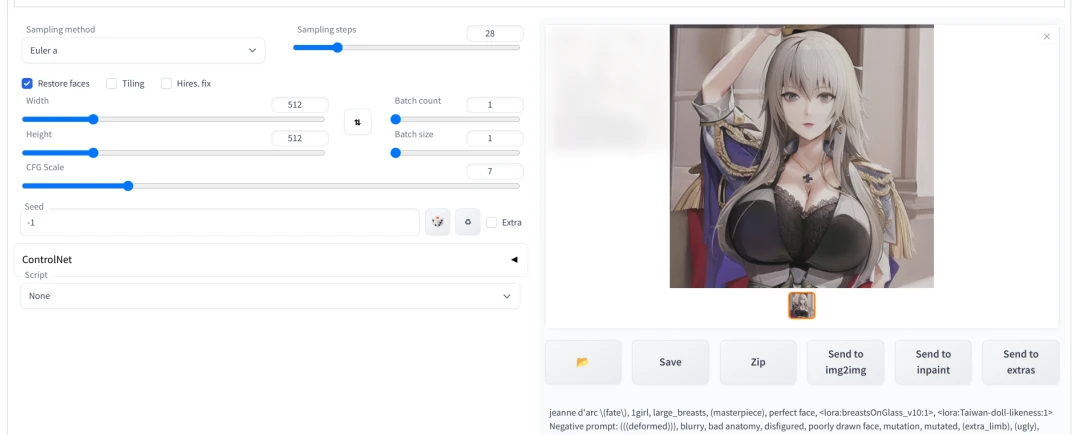Reuse last seed with recycle icon

[x=468, y=222]
